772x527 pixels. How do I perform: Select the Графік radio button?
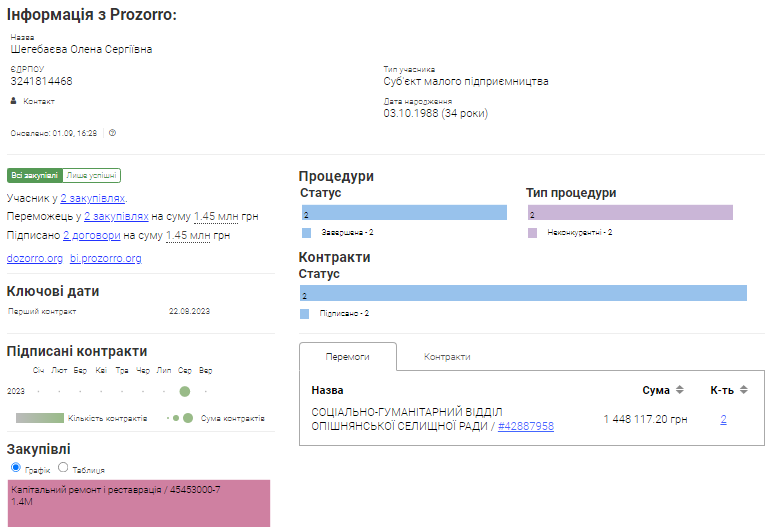click(x=15, y=468)
